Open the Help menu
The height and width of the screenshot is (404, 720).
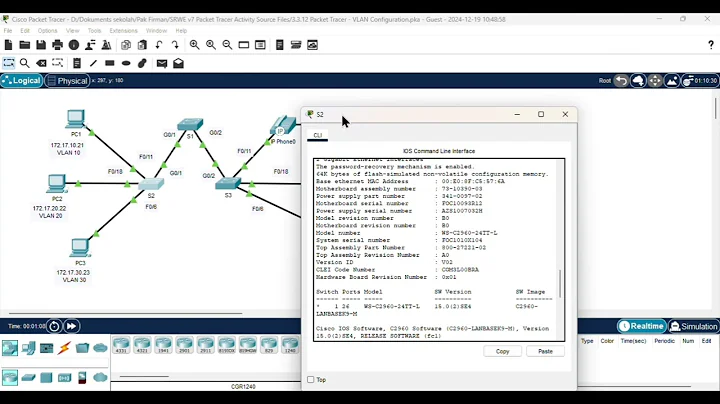[x=181, y=31]
